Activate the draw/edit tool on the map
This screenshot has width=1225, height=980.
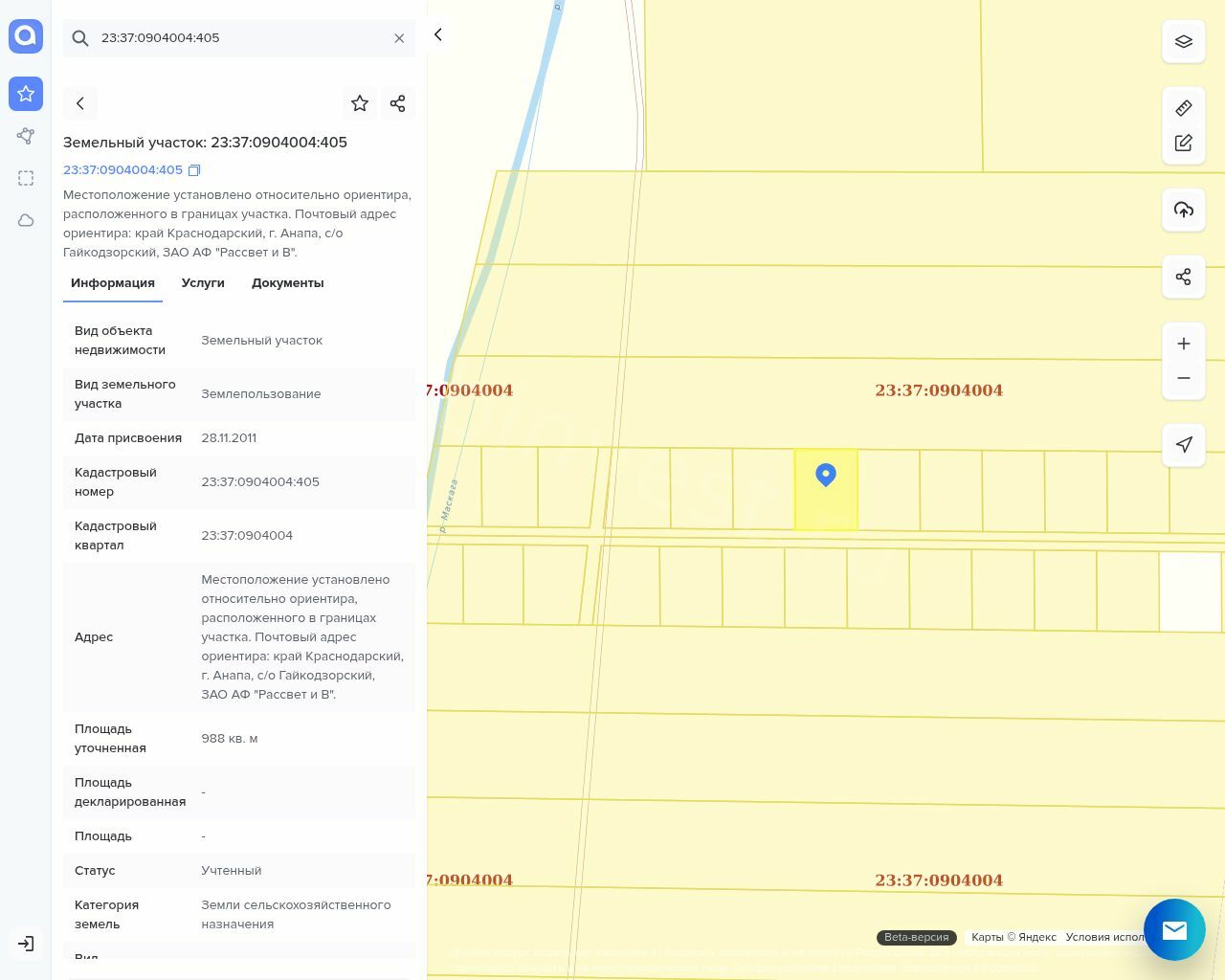coord(1183,143)
